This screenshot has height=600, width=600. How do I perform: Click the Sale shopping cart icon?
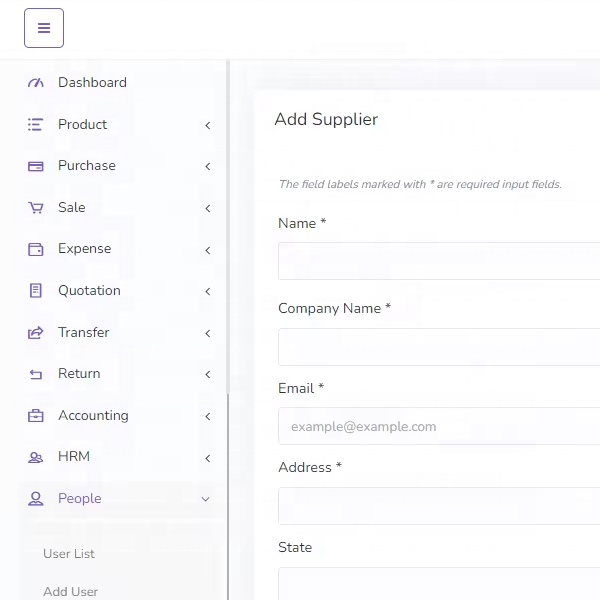point(36,208)
